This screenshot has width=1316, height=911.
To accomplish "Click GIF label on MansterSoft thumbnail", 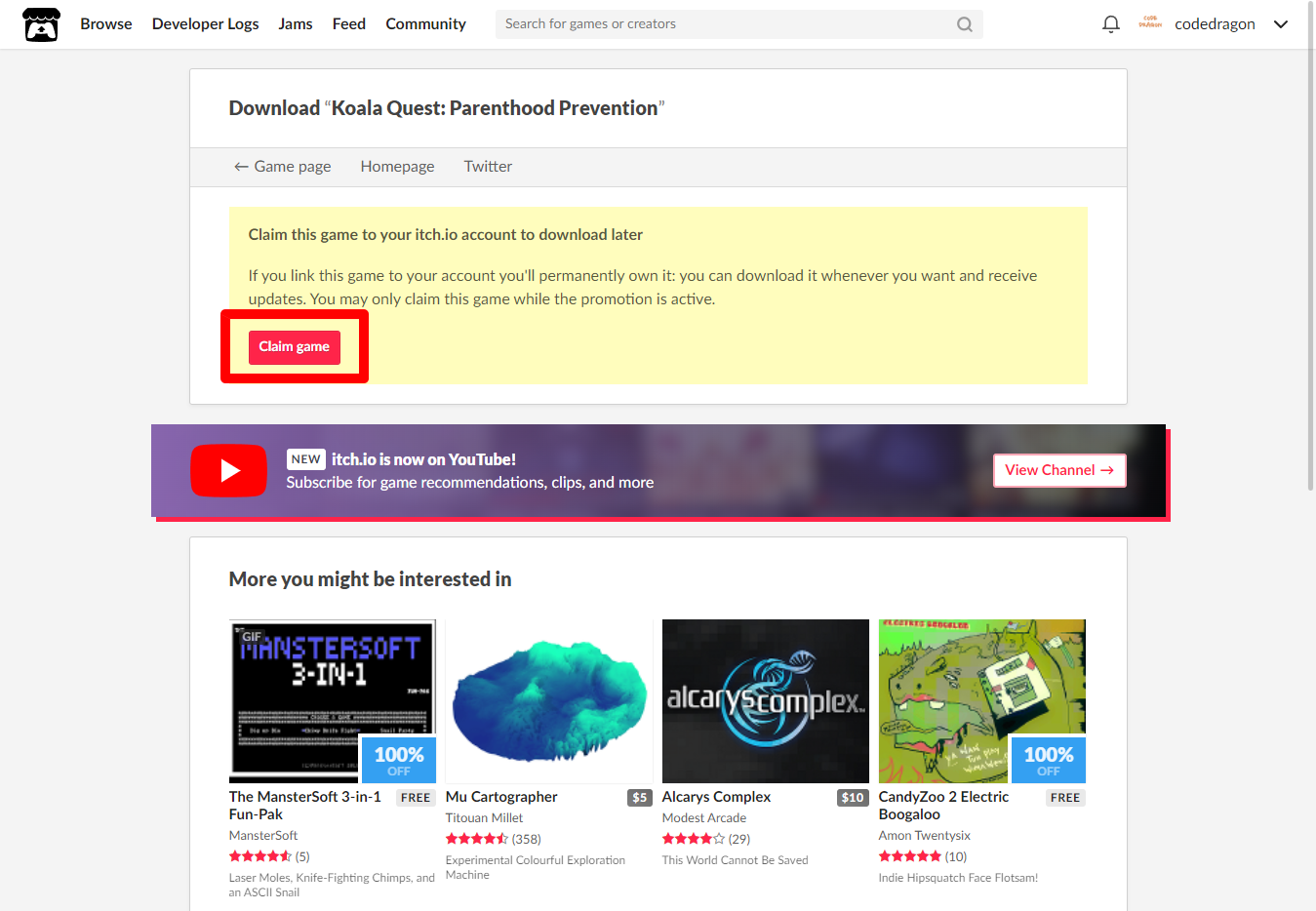I will tap(252, 637).
